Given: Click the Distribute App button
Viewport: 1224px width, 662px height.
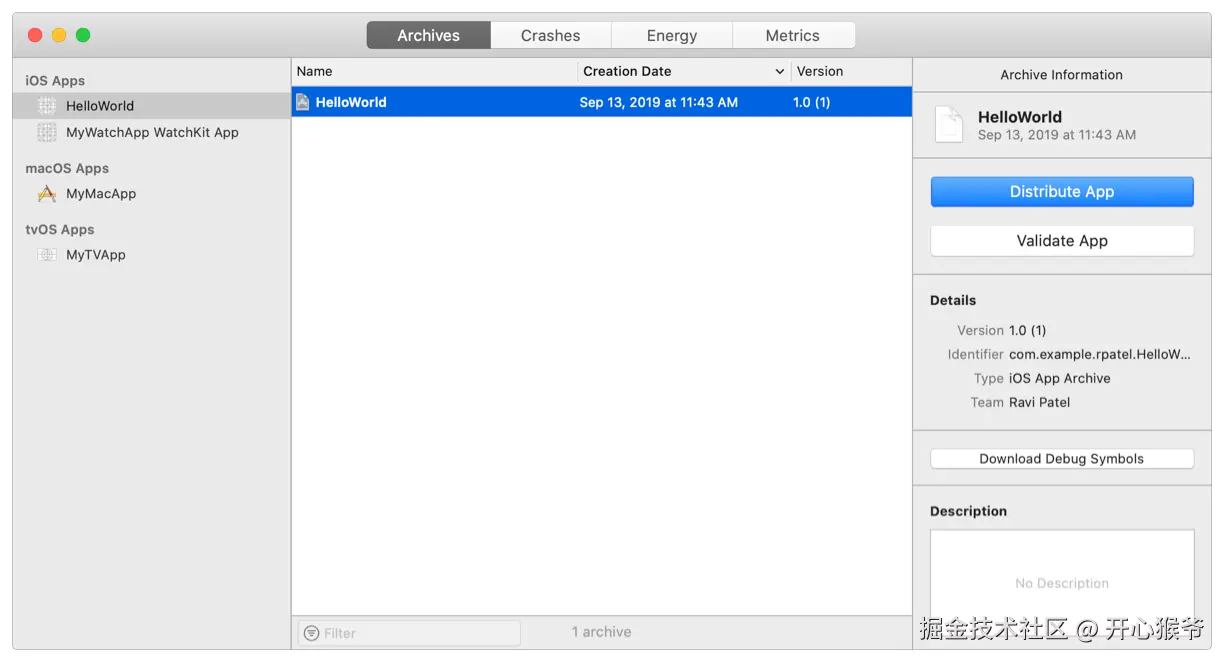Looking at the screenshot, I should point(1062,192).
